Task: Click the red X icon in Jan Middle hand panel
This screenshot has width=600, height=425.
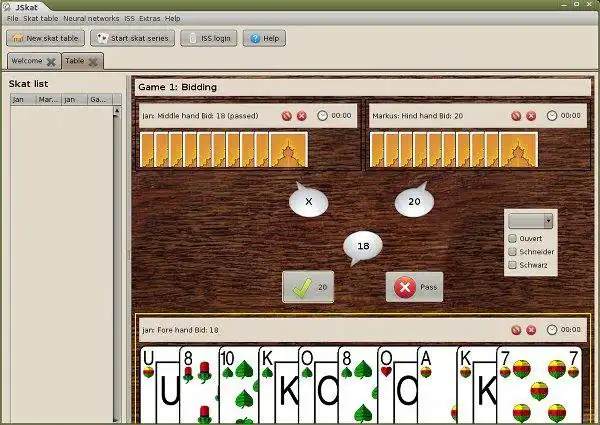Action: tap(302, 116)
